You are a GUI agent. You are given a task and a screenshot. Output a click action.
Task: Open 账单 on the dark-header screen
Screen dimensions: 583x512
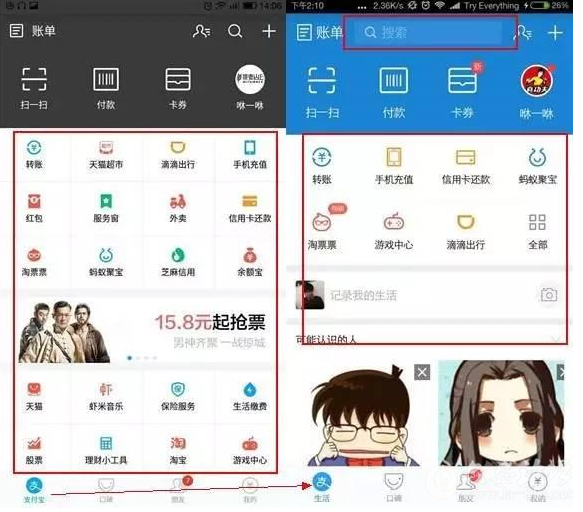pos(33,30)
